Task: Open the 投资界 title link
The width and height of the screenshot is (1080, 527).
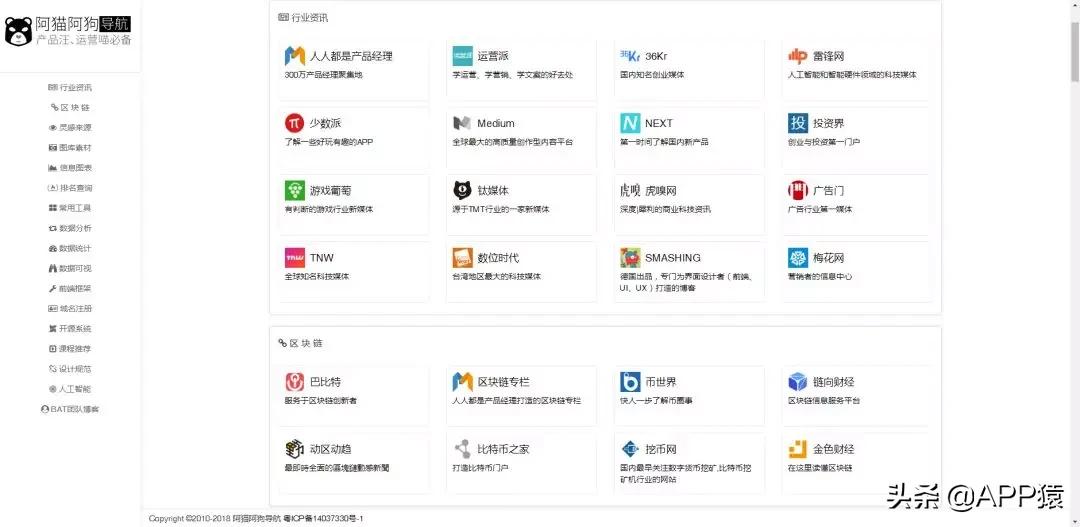Action: point(829,123)
